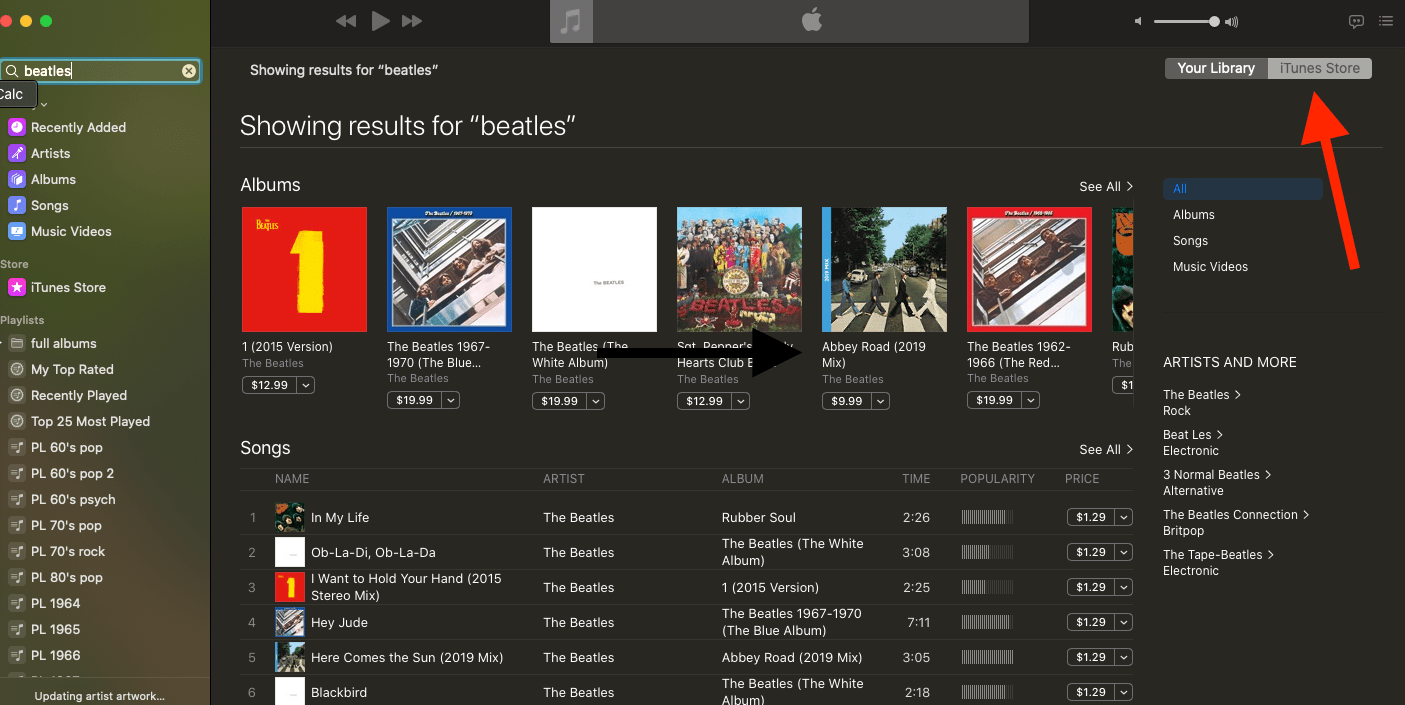
Task: Open The Beatles Connection artist link
Action: [x=1236, y=515]
